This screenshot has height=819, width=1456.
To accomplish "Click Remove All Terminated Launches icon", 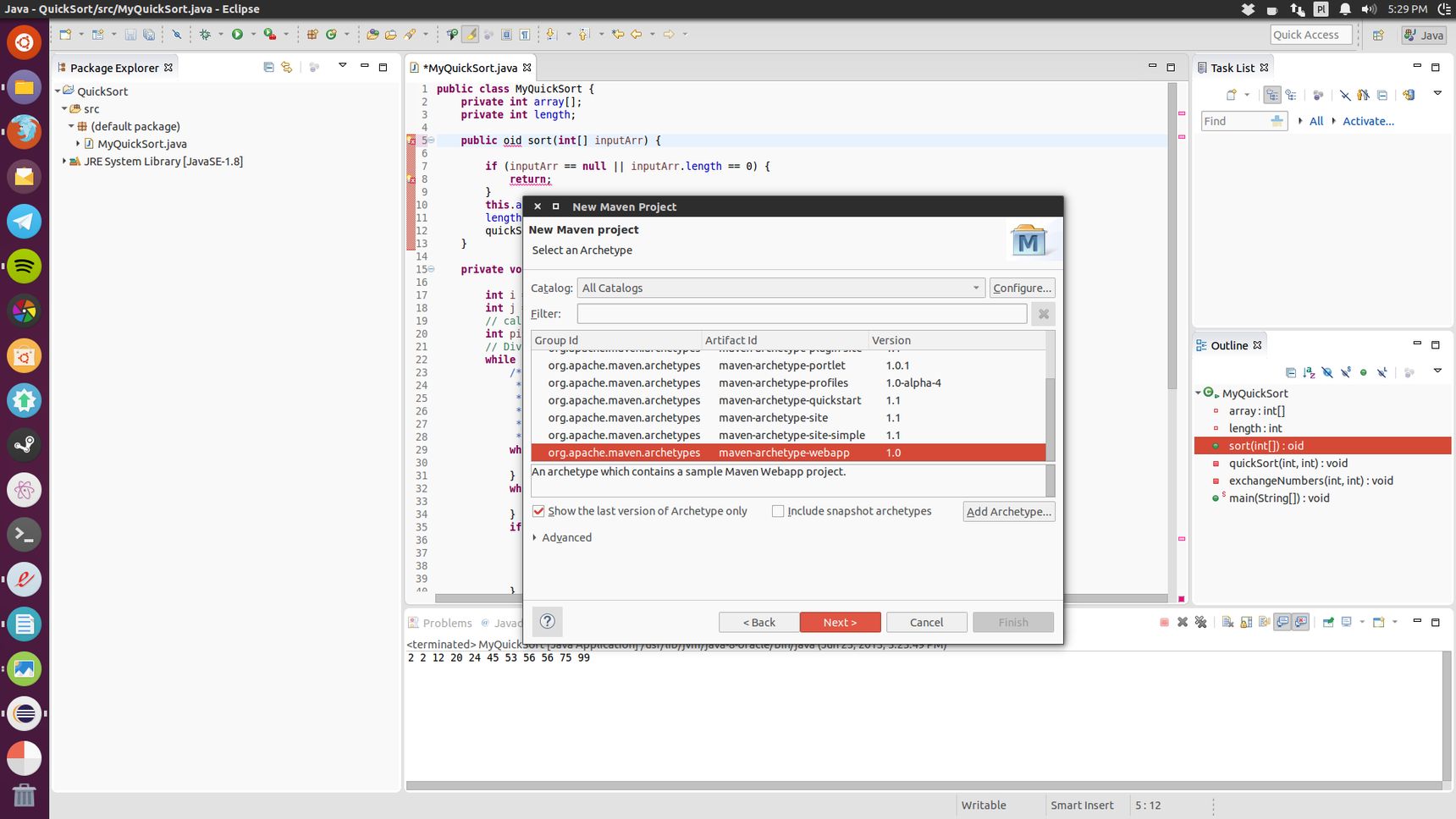I will pos(1200,622).
